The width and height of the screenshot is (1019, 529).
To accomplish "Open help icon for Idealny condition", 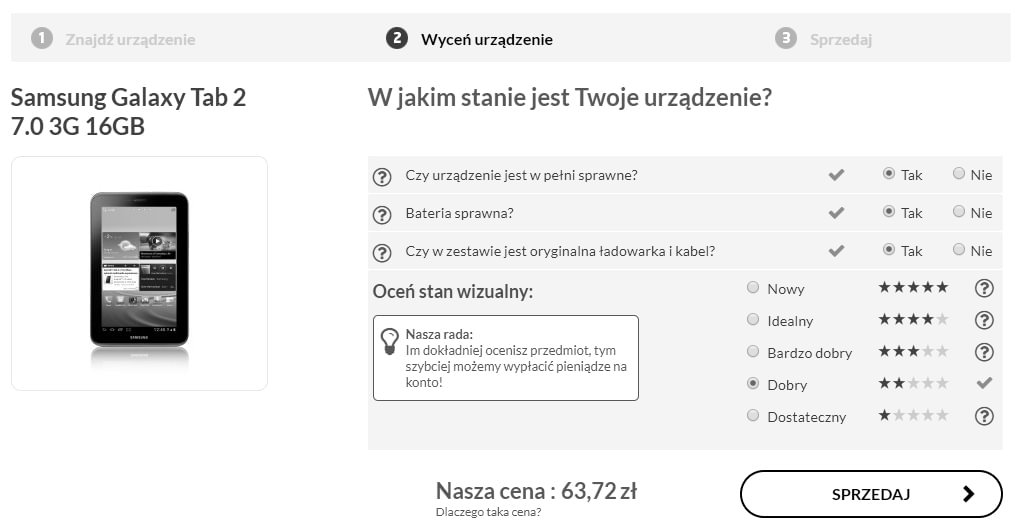I will (x=985, y=320).
